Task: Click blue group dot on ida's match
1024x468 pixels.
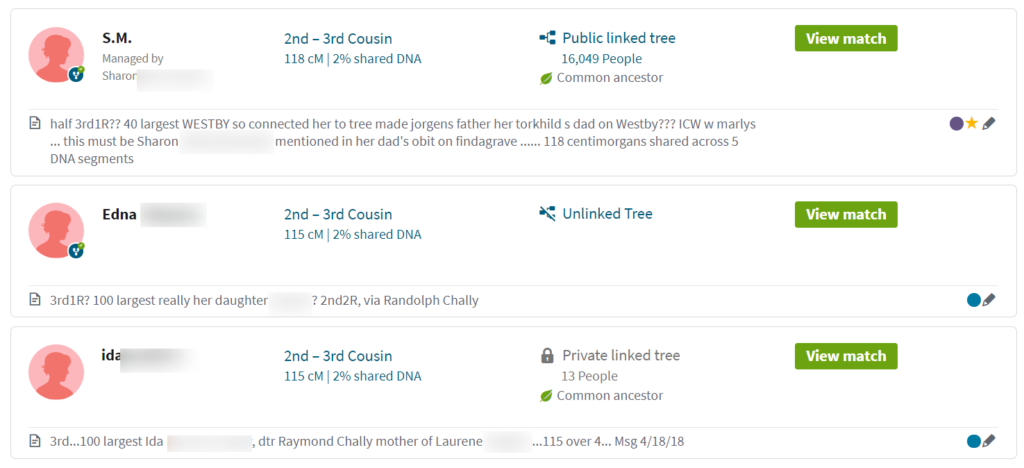Action: point(974,441)
